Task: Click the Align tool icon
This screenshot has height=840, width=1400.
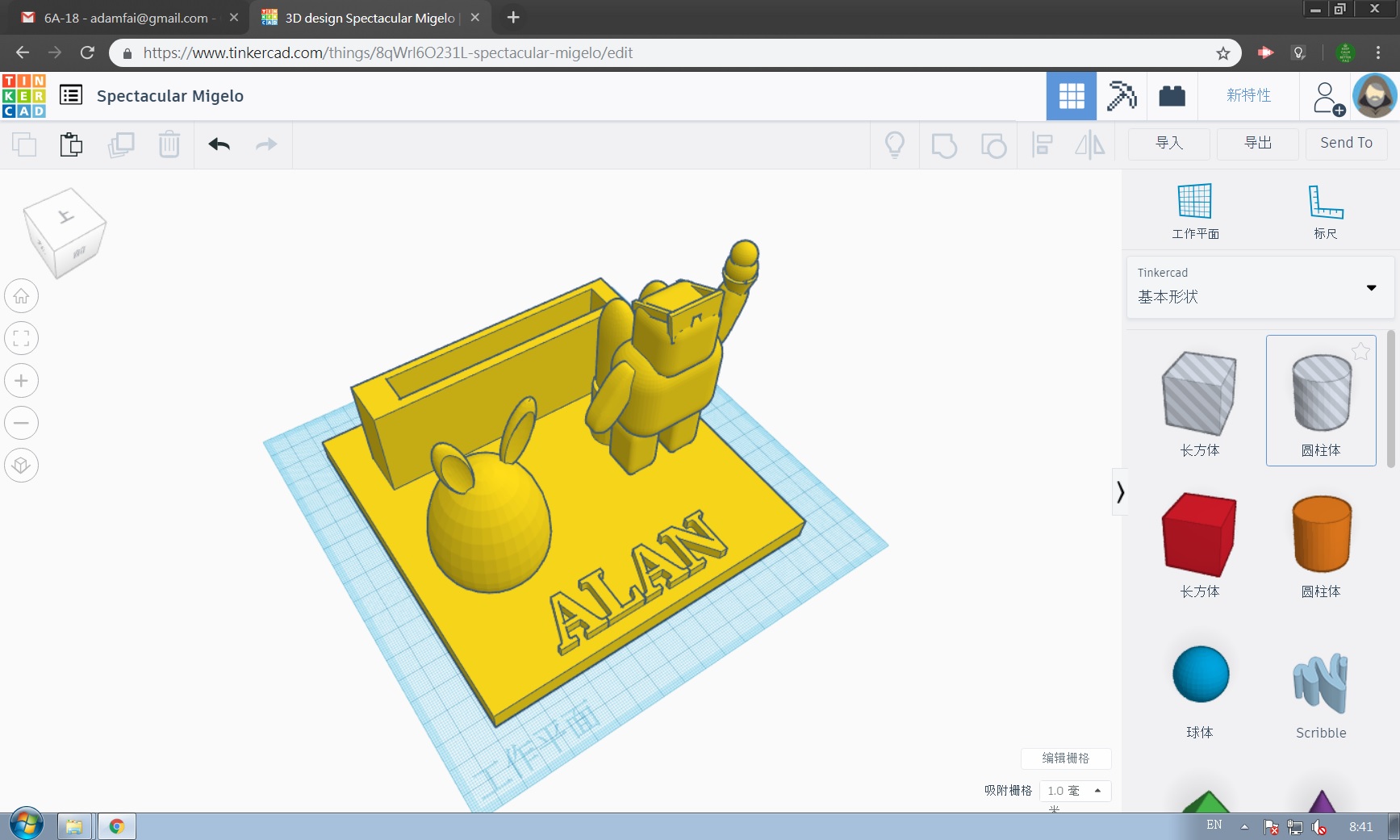Action: (1043, 144)
